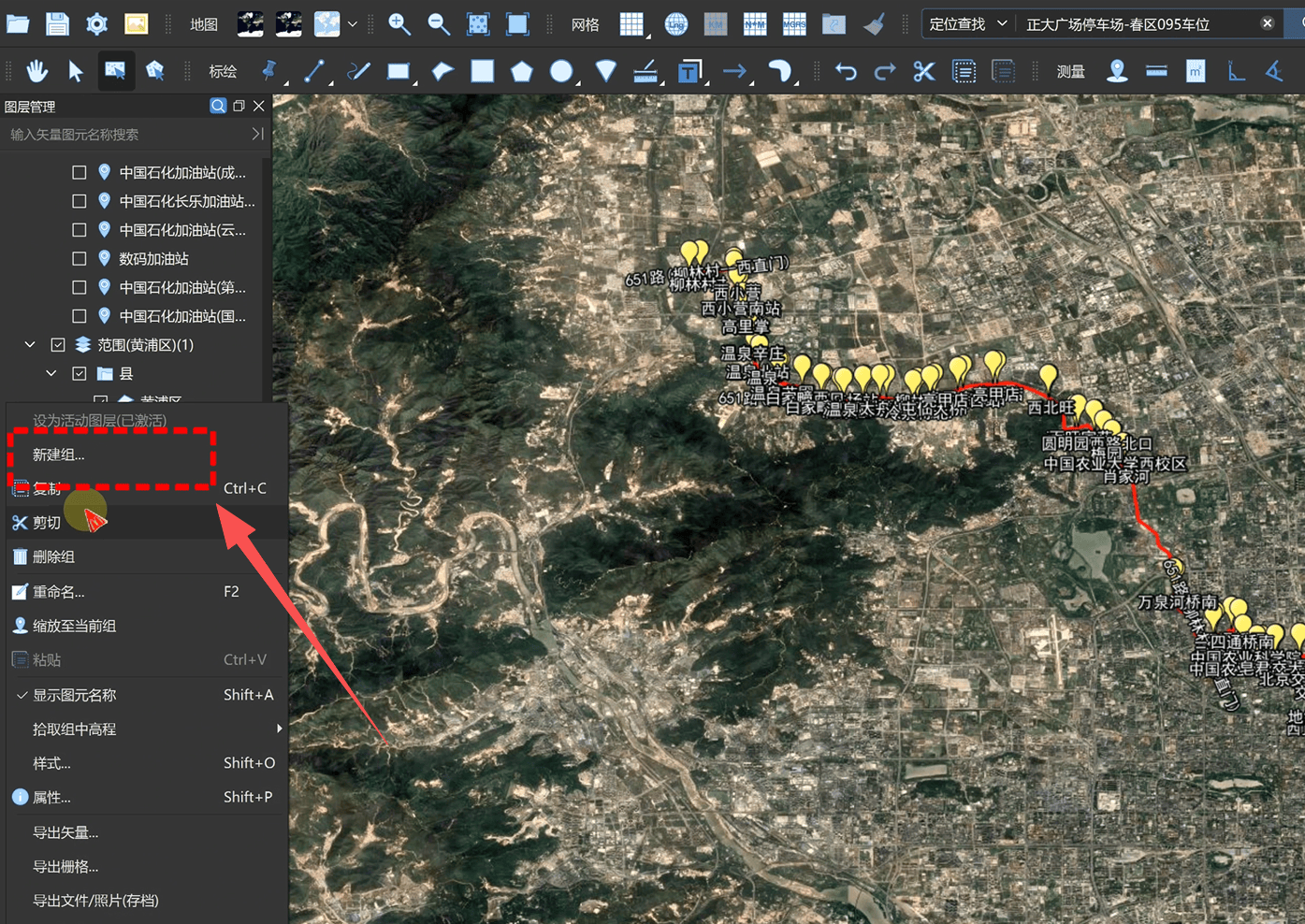
Task: Uncheck the 县 folder checkbox
Action: (80, 374)
